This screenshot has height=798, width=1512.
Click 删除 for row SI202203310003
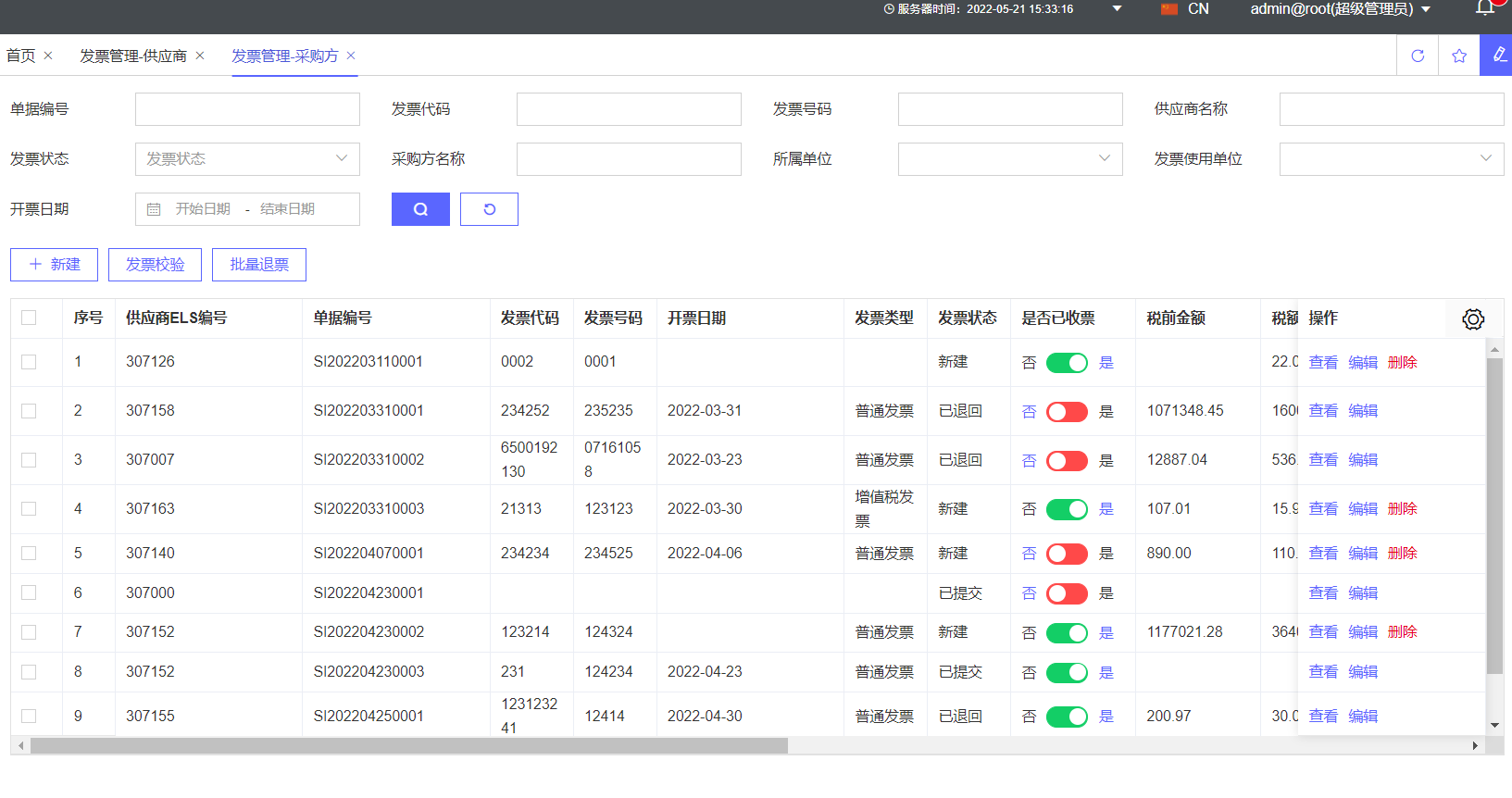1403,509
